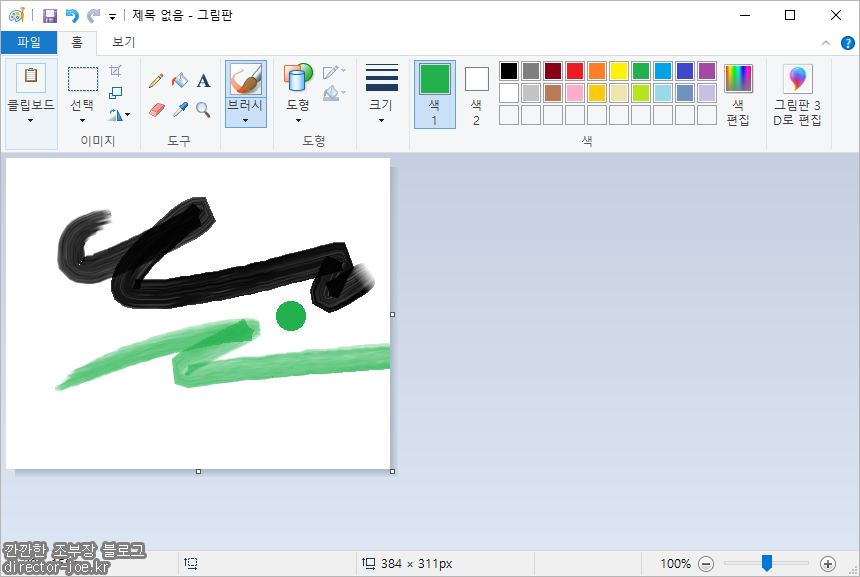Click the Resize and skew icon
The image size is (860, 577).
(115, 93)
